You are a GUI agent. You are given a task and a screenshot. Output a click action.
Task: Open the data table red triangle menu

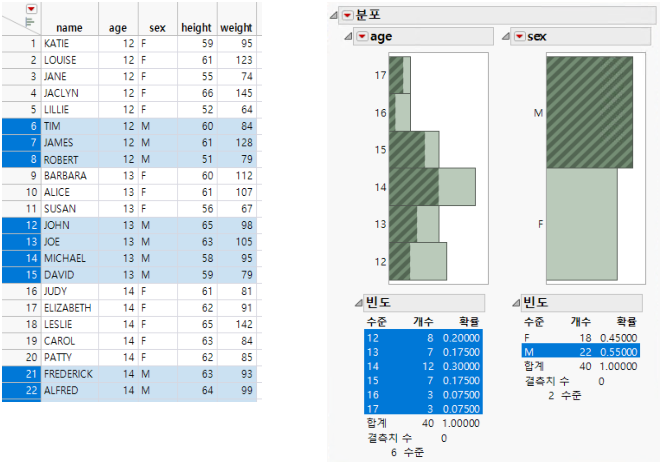pyautogui.click(x=31, y=9)
